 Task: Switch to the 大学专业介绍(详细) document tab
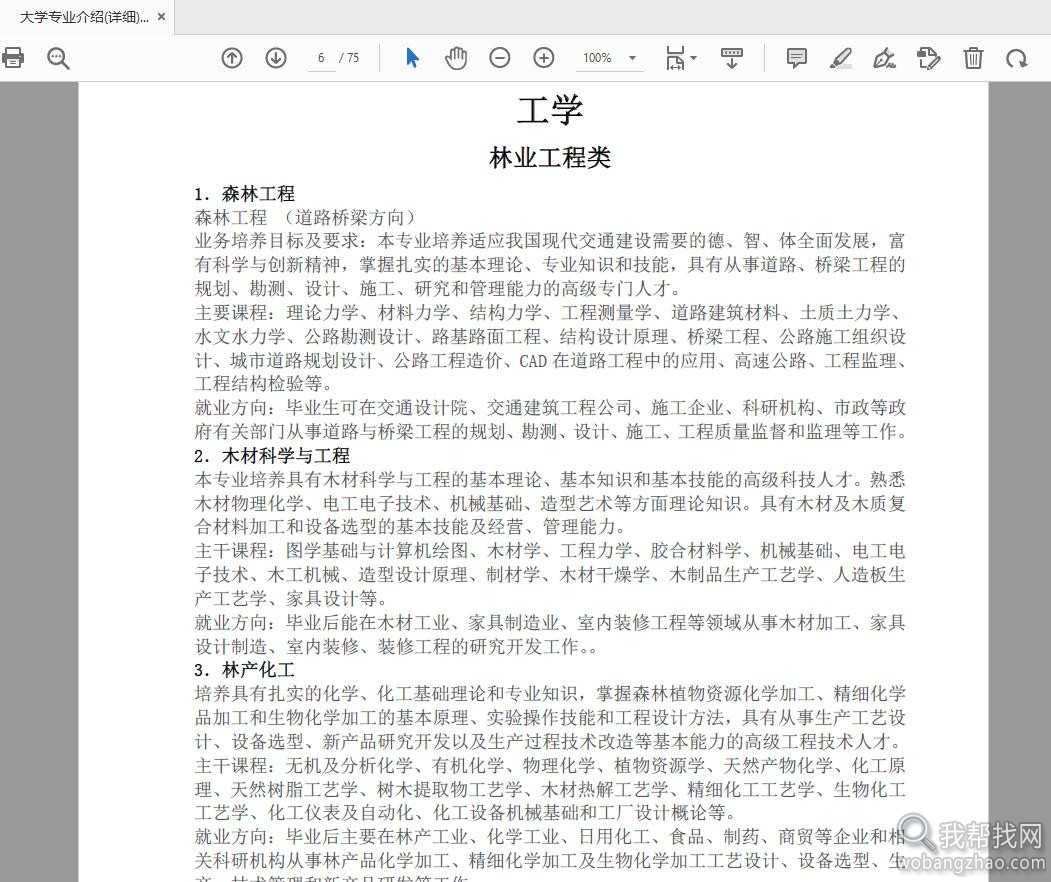point(84,17)
